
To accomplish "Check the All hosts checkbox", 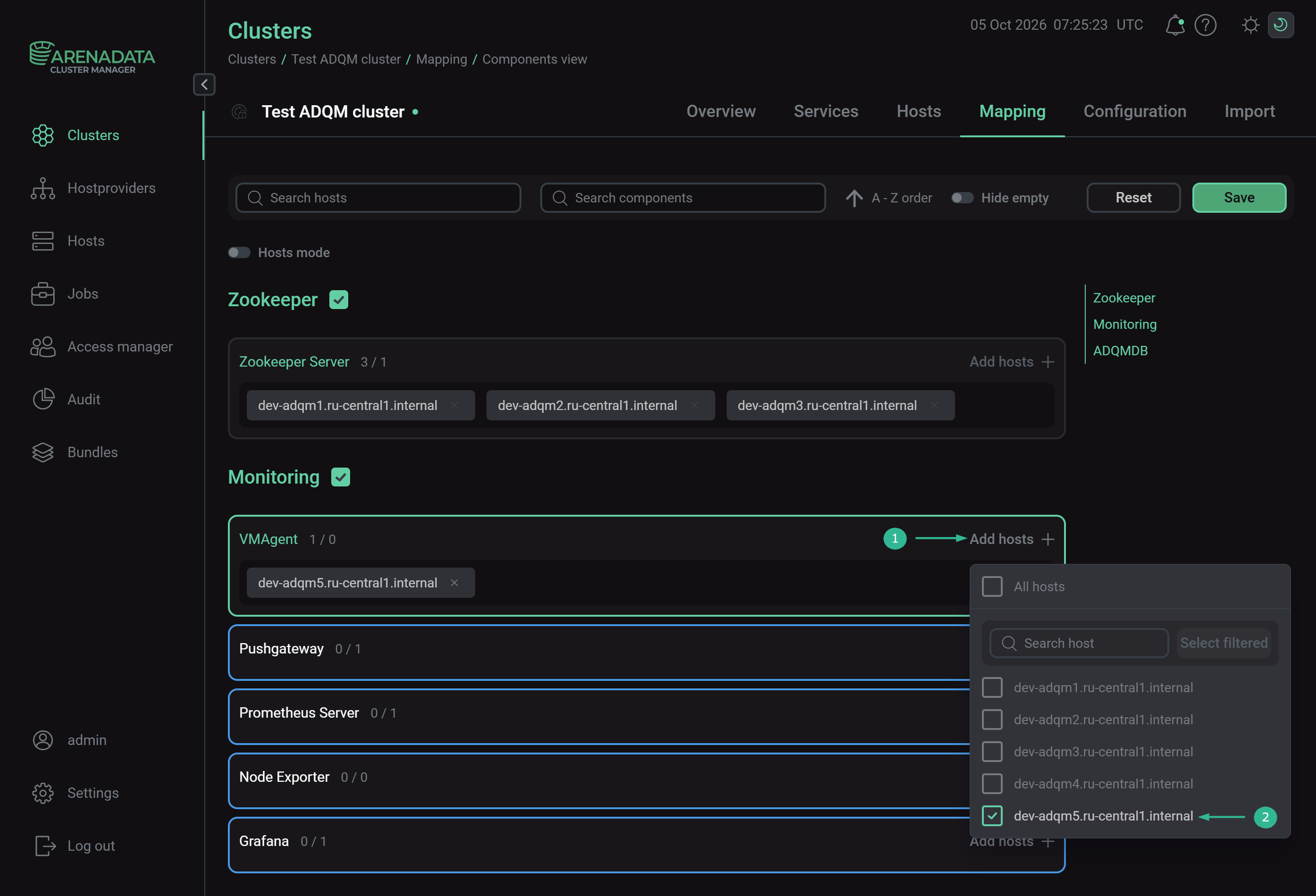I will pyautogui.click(x=992, y=587).
